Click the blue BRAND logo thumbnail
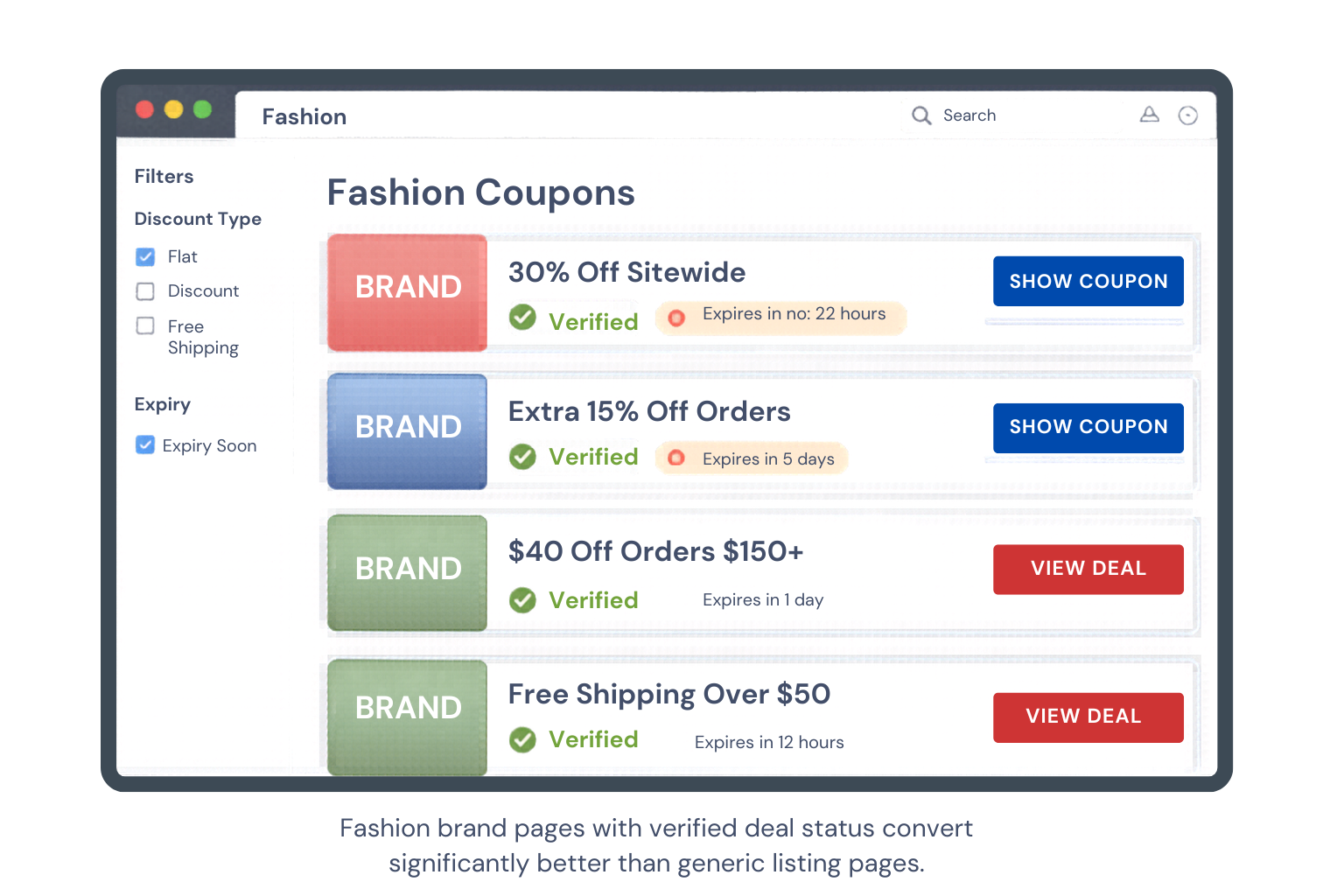1344x896 pixels. [408, 431]
